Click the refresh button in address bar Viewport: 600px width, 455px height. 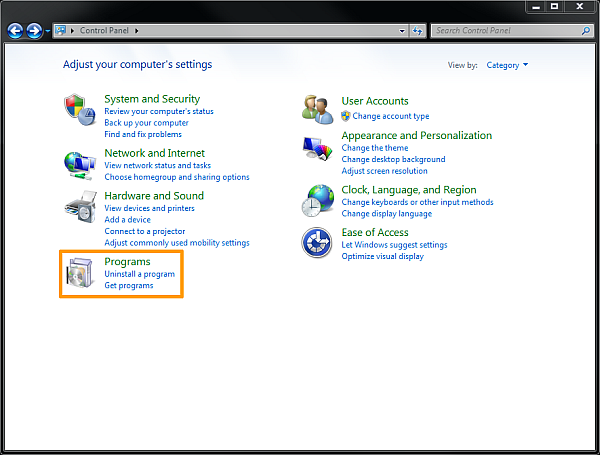pos(417,31)
